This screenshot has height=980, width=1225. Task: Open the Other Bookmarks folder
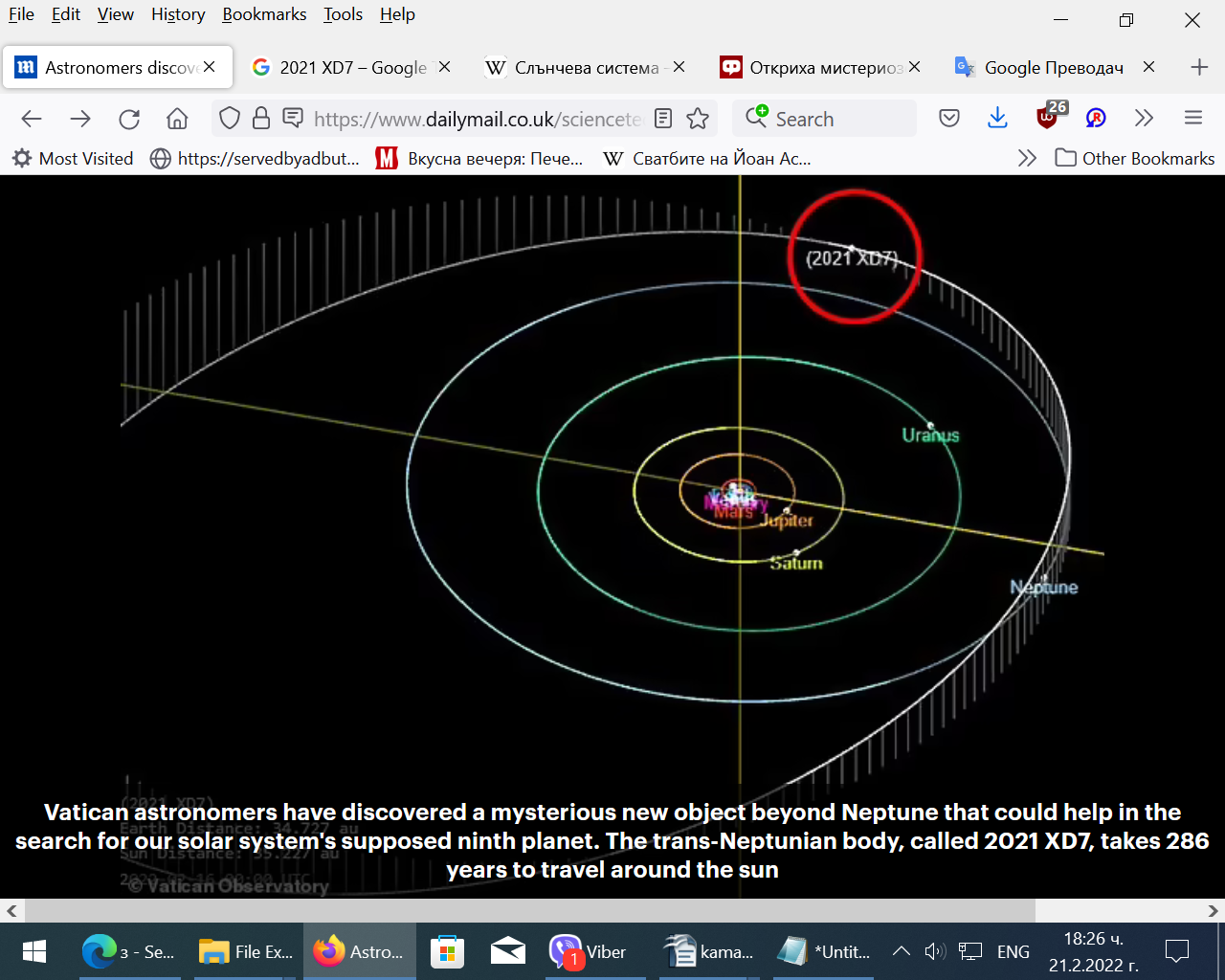point(1135,159)
